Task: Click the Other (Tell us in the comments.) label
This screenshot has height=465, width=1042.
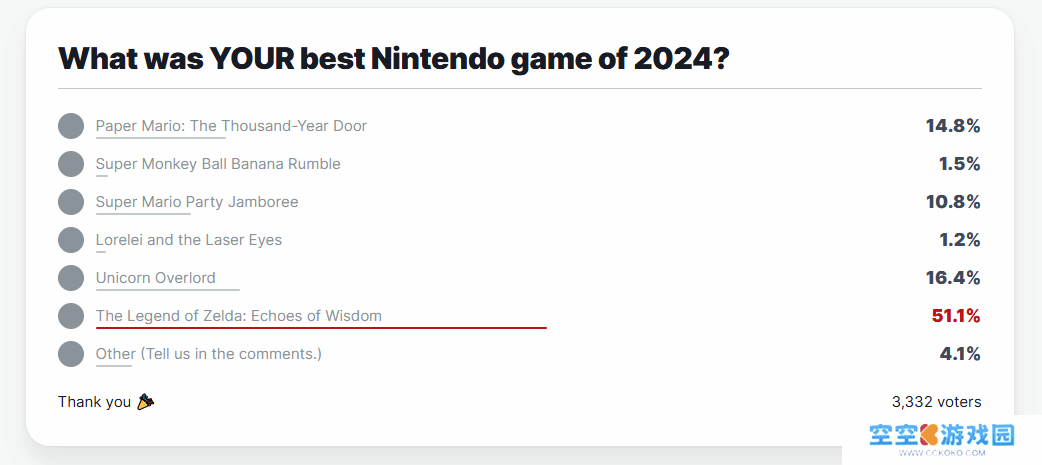Action: tap(209, 353)
